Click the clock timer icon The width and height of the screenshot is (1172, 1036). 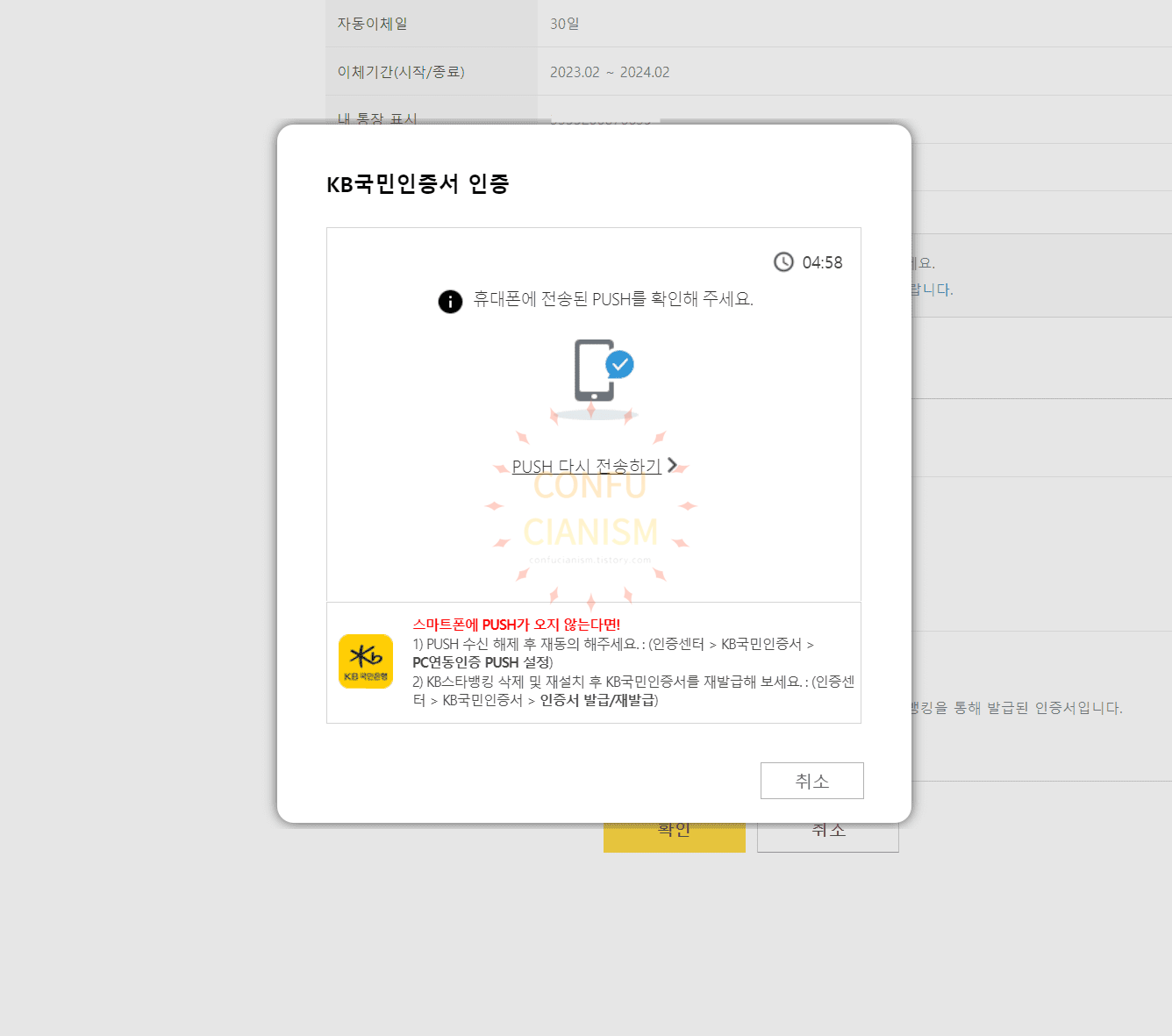783,262
